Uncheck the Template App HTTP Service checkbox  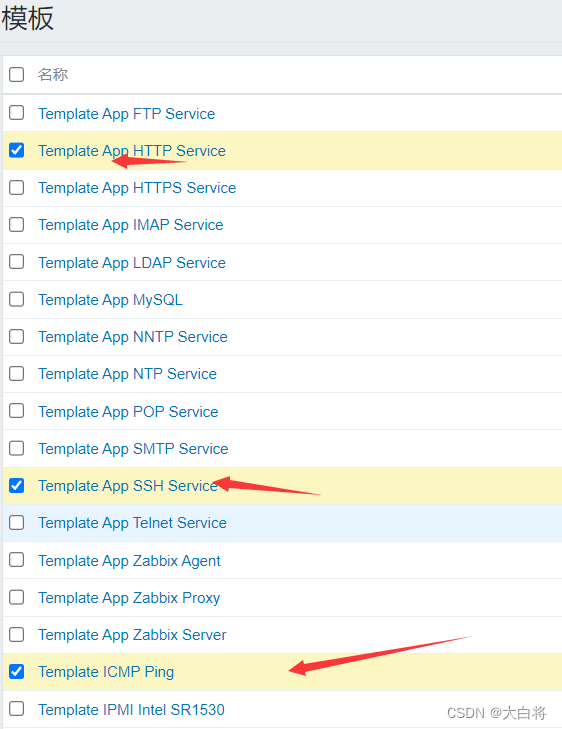pyautogui.click(x=17, y=150)
